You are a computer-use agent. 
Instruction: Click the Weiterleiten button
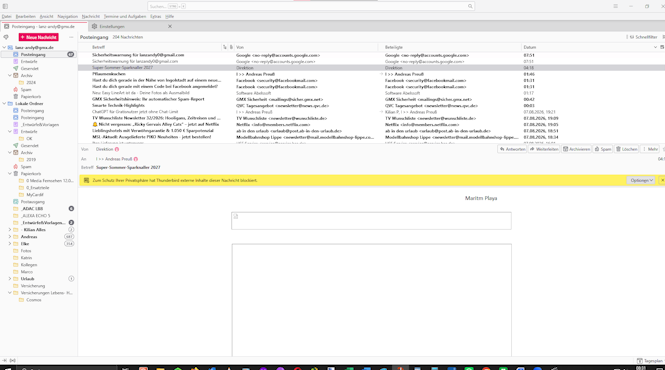(544, 149)
